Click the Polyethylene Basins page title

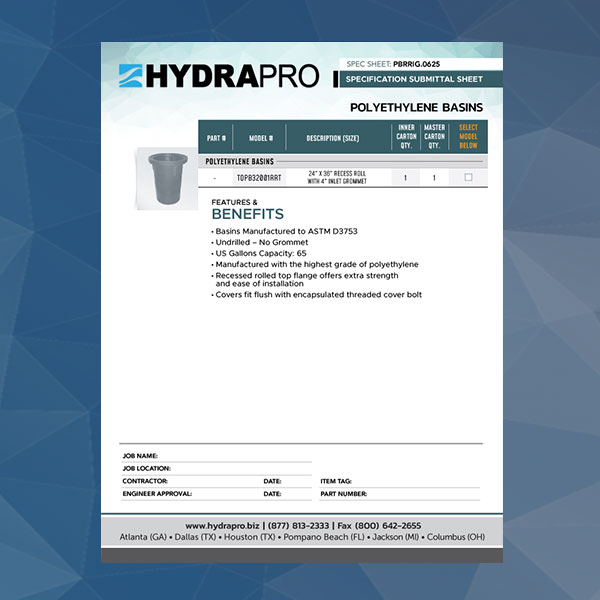click(416, 108)
